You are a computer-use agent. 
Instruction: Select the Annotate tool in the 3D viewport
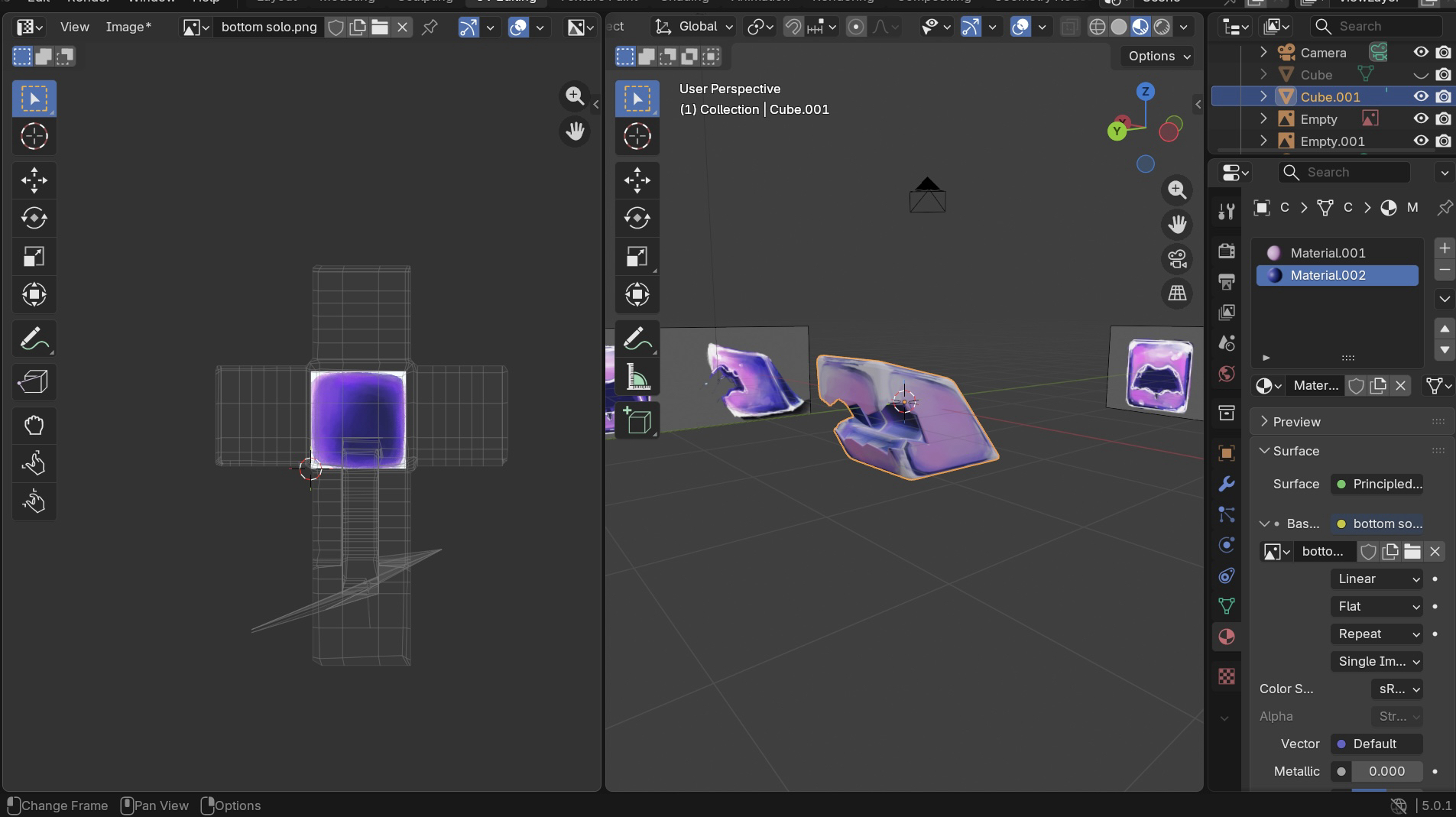(637, 339)
